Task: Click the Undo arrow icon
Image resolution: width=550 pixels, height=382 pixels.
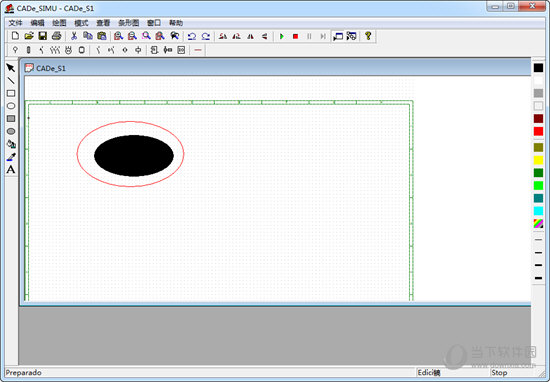Action: [x=192, y=36]
